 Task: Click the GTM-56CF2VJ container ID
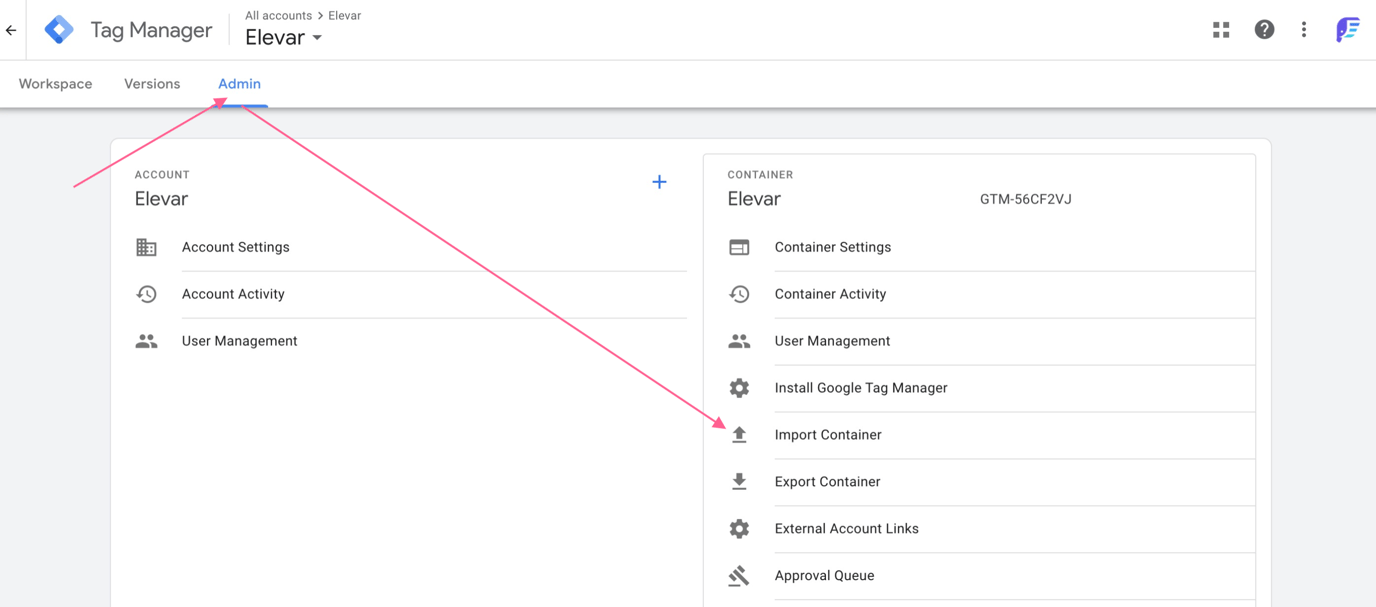click(x=1025, y=199)
